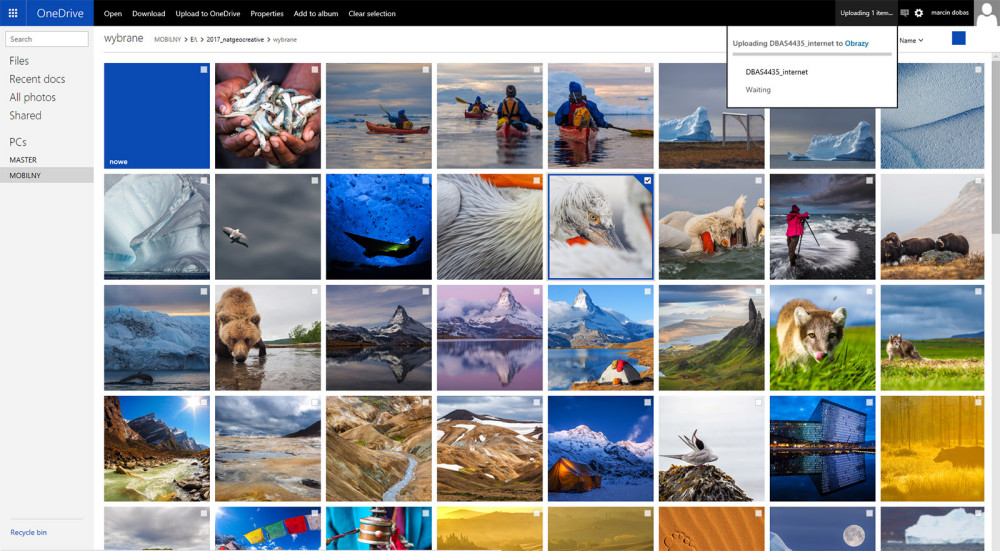Open the bear in golden forest photo
The height and width of the screenshot is (551, 1000).
click(932, 448)
